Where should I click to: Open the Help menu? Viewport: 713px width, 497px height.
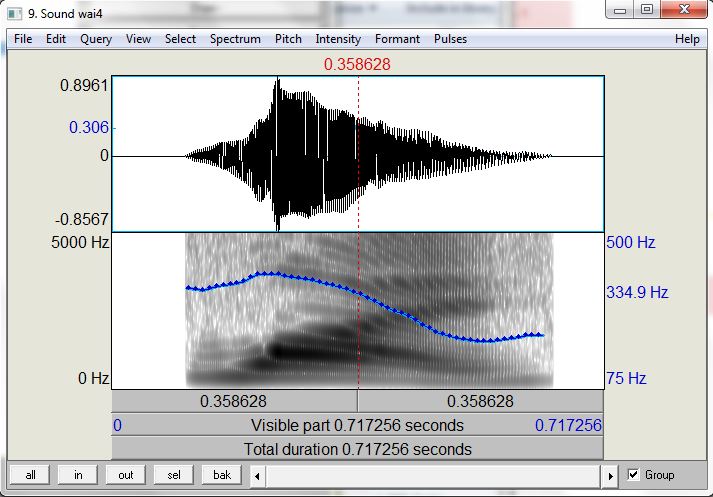[x=687, y=39]
